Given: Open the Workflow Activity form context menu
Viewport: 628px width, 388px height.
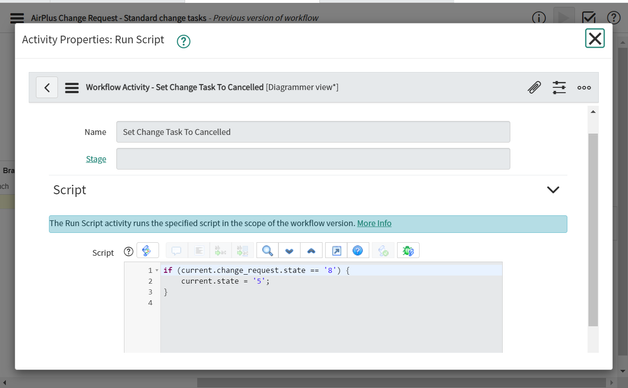Looking at the screenshot, I should (72, 87).
